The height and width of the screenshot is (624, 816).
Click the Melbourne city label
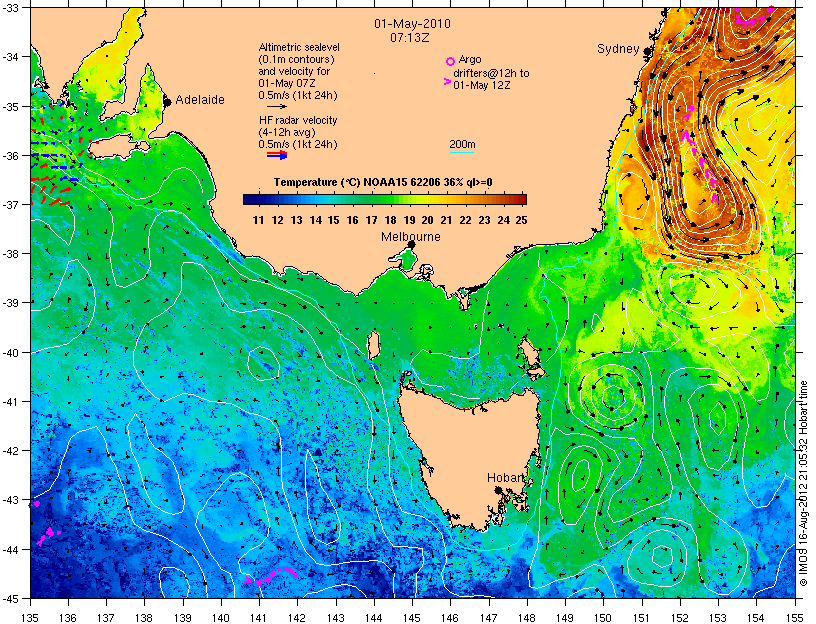coord(411,237)
